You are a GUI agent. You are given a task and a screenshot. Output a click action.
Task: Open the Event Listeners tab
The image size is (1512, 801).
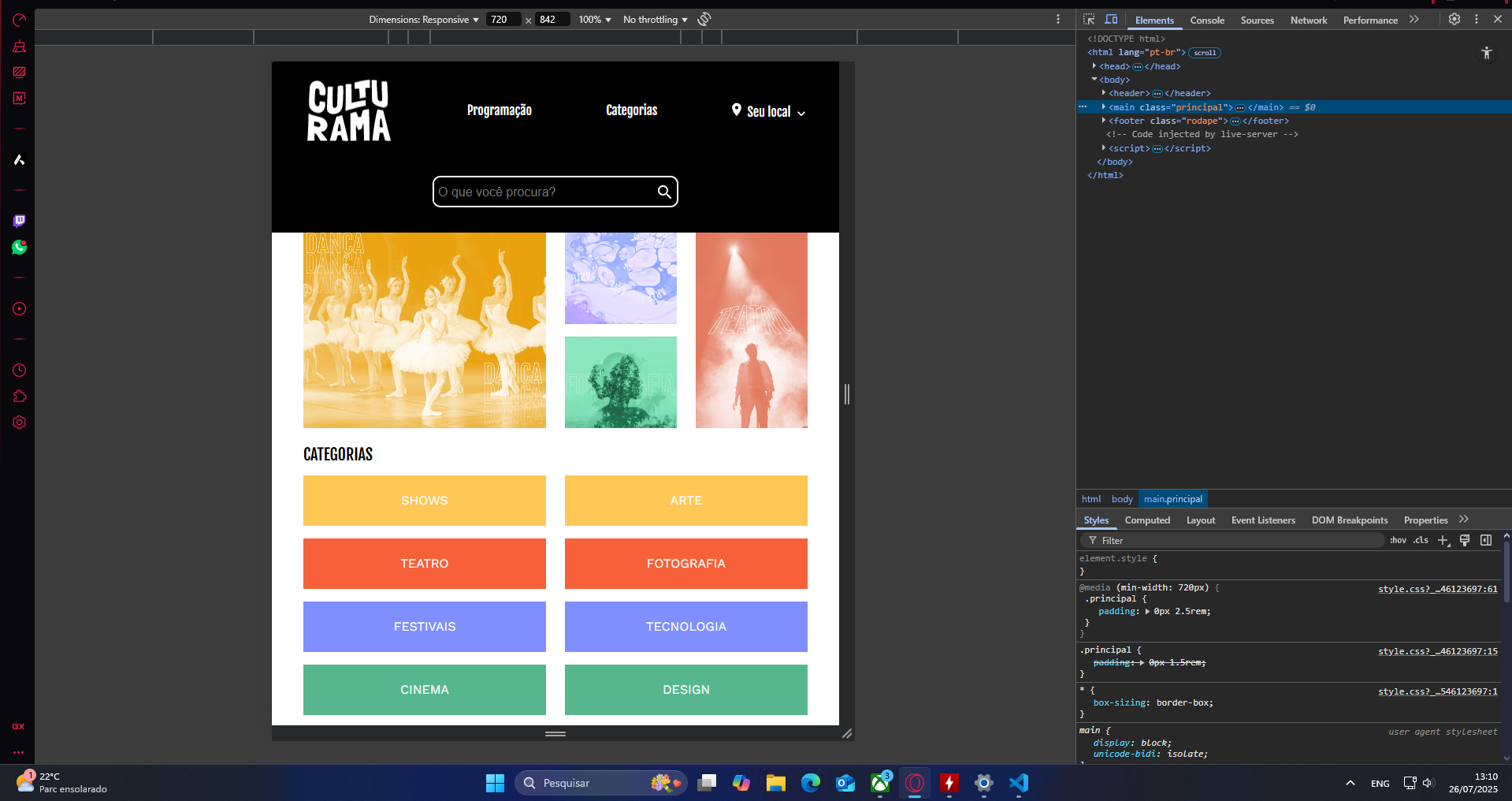[x=1263, y=520]
